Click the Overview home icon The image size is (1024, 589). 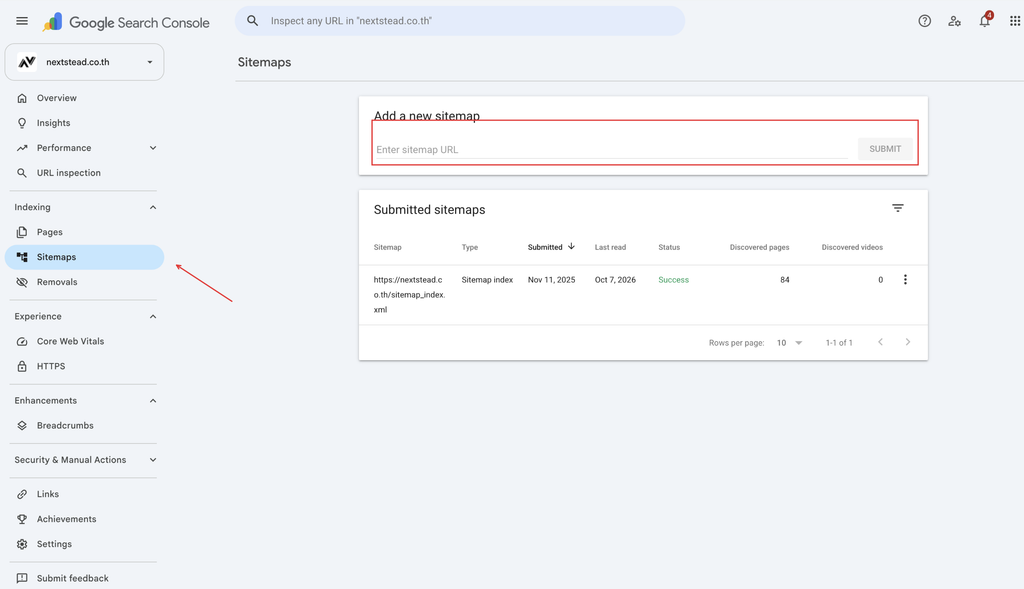pyautogui.click(x=22, y=98)
